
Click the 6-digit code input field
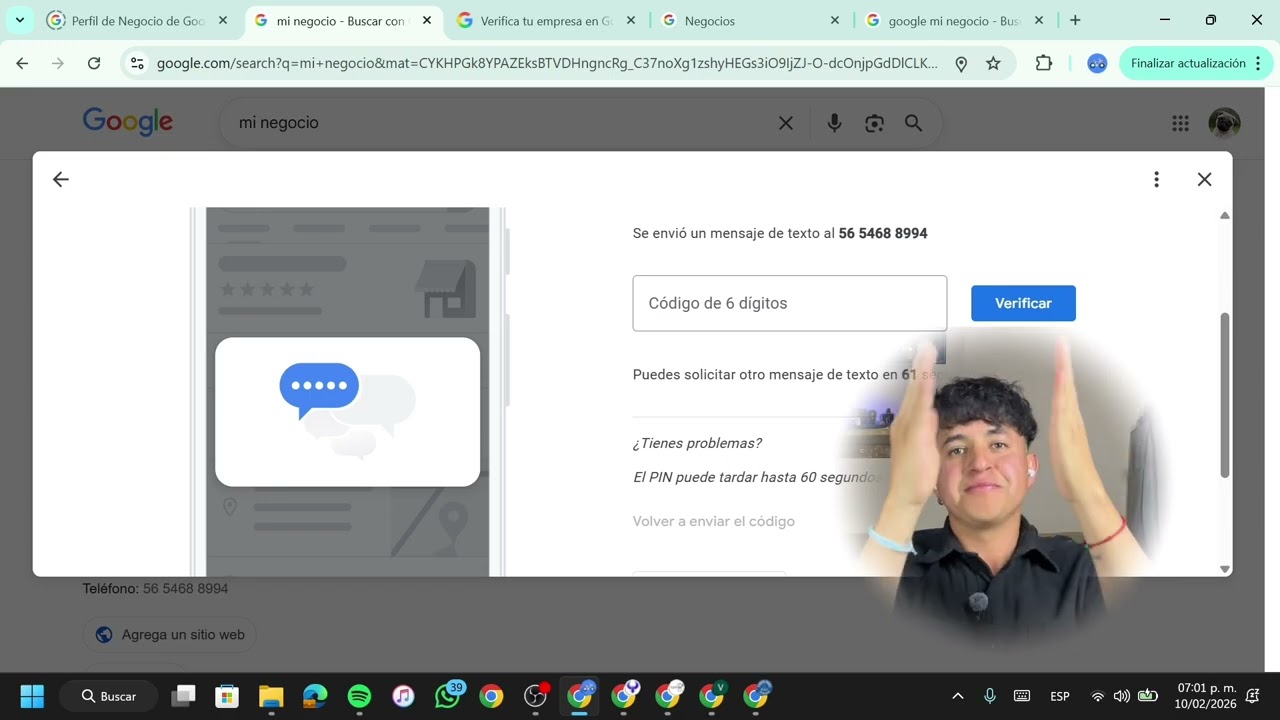[789, 303]
